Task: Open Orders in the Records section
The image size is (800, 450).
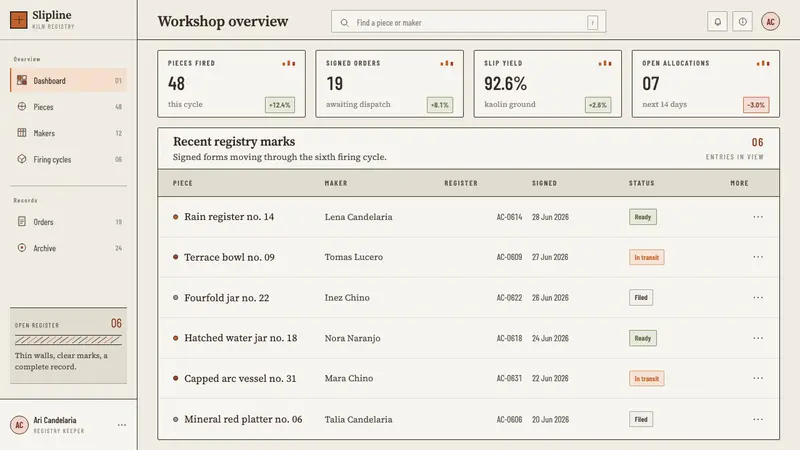Action: [x=68, y=222]
